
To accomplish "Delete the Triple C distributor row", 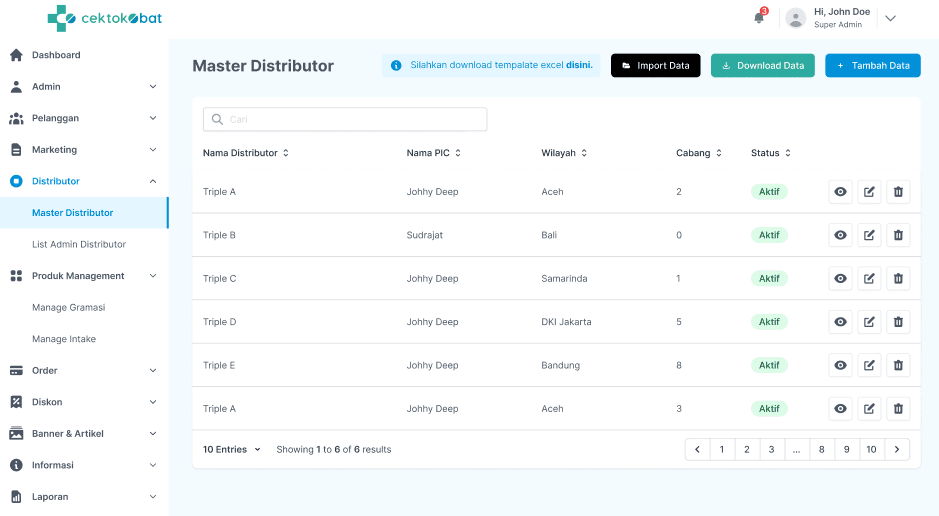I will pos(898,278).
